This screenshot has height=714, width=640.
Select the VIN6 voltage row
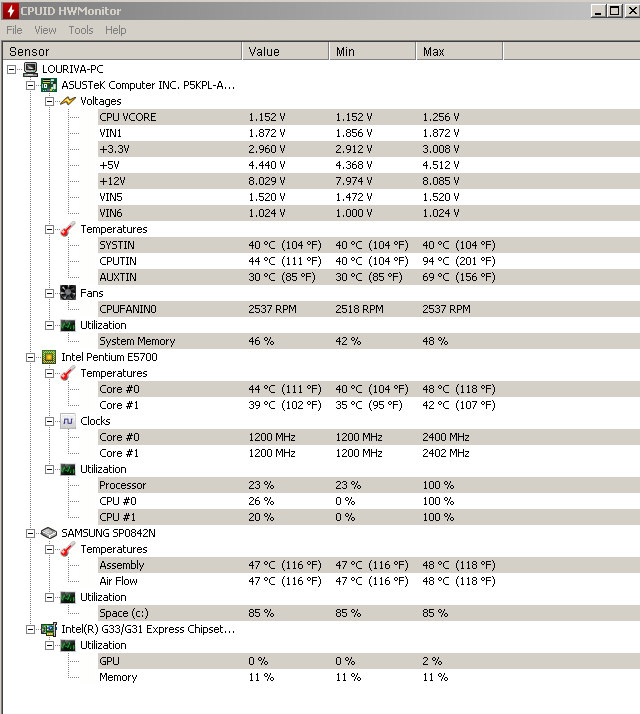(369, 213)
